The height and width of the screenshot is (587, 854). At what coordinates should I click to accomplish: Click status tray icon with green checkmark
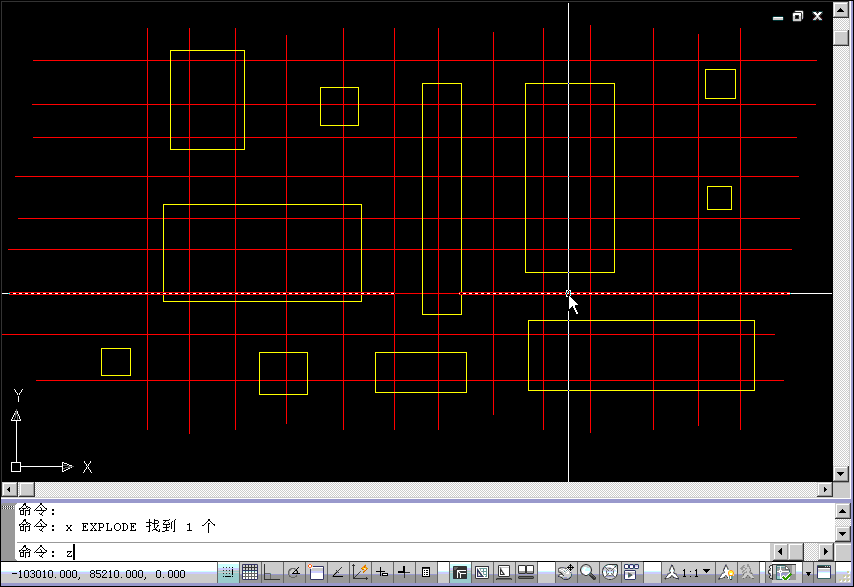(x=784, y=573)
